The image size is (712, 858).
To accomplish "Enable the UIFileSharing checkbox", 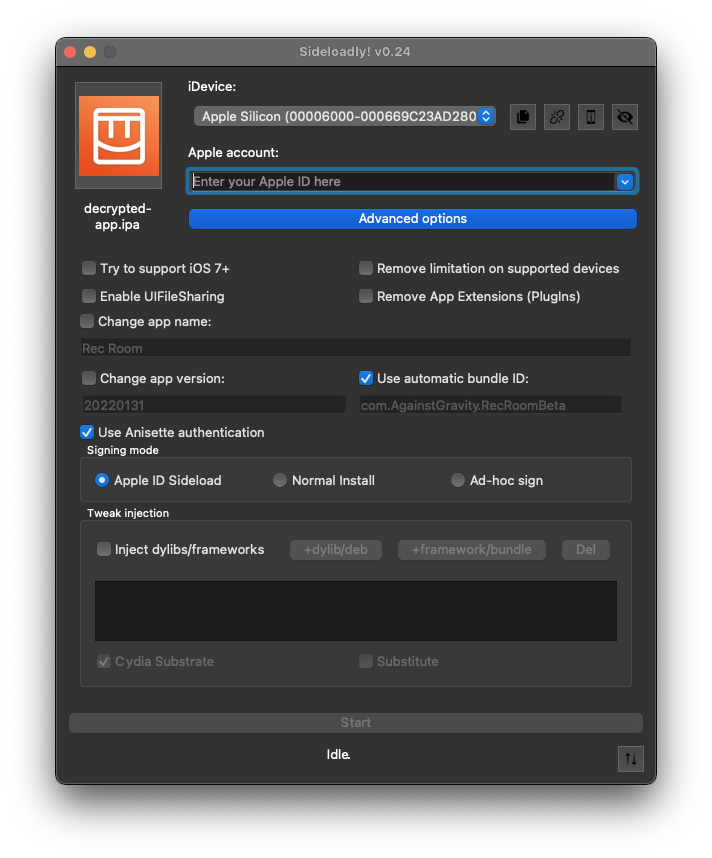I will tap(89, 297).
